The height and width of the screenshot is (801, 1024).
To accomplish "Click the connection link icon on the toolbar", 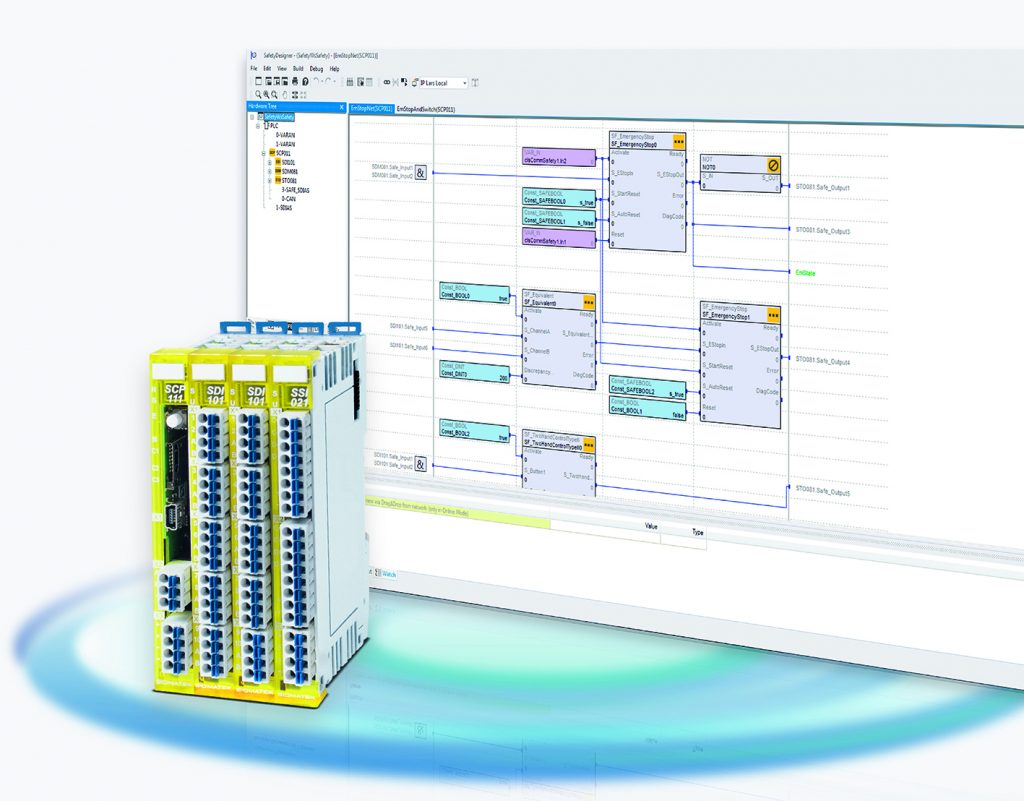I will [386, 81].
